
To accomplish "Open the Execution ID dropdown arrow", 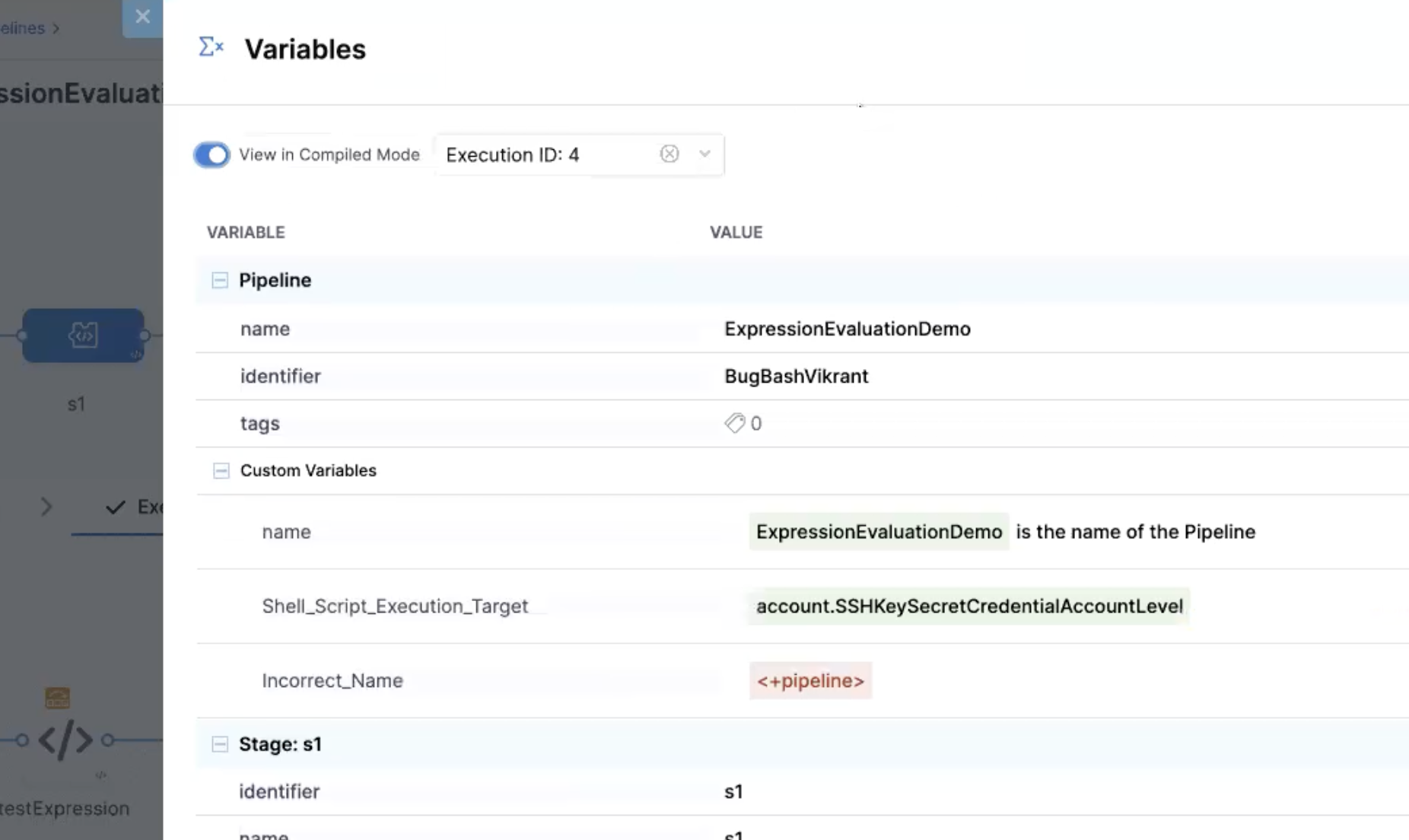I will 704,154.
